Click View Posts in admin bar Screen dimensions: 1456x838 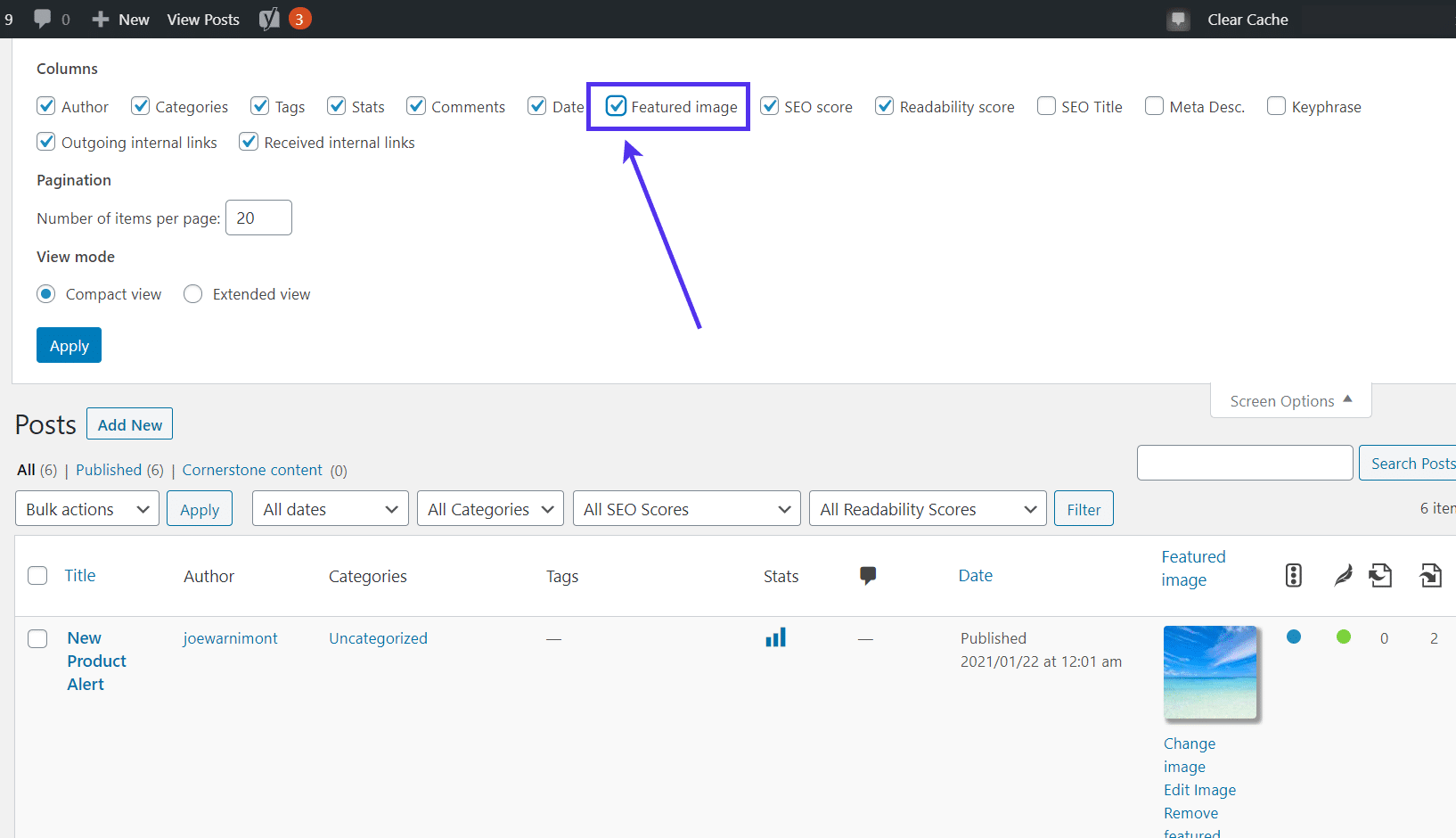(x=203, y=20)
